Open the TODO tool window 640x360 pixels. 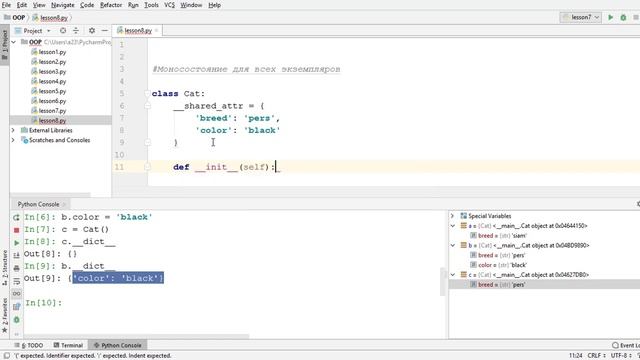pyautogui.click(x=29, y=345)
